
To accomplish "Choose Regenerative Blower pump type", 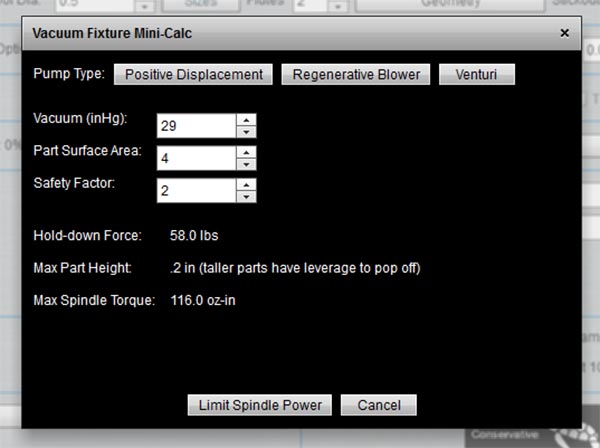I will click(356, 75).
